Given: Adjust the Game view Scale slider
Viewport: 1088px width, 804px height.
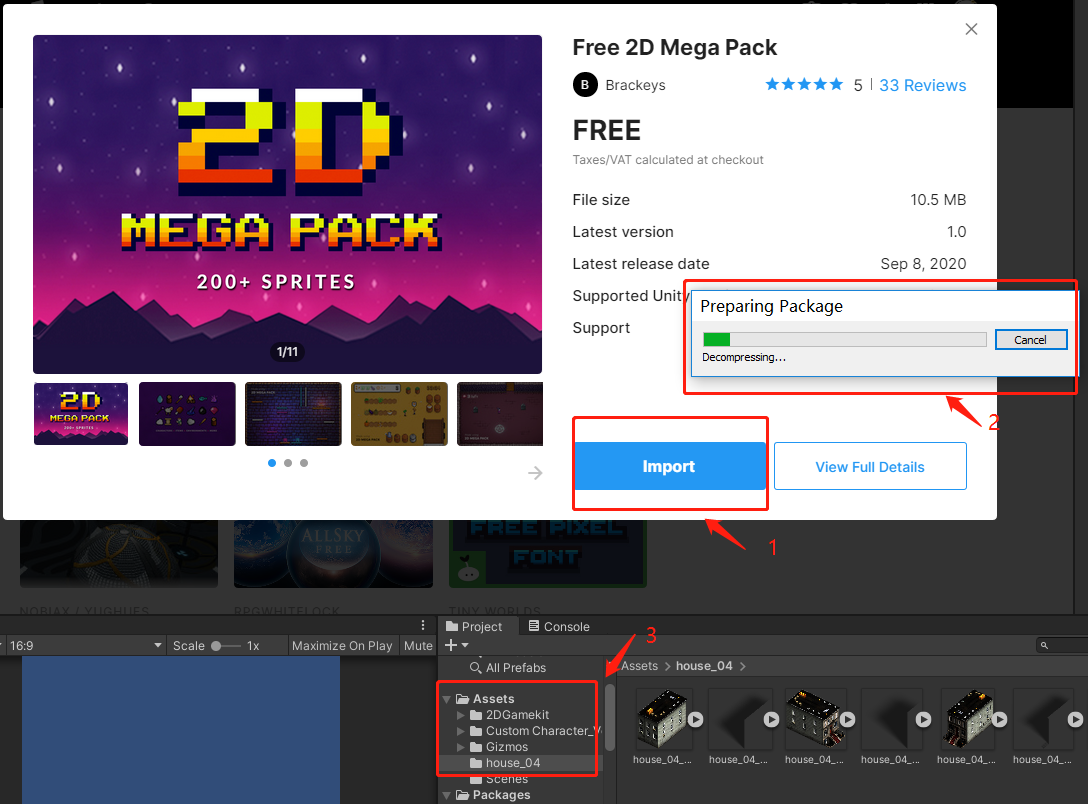Looking at the screenshot, I should pyautogui.click(x=226, y=645).
